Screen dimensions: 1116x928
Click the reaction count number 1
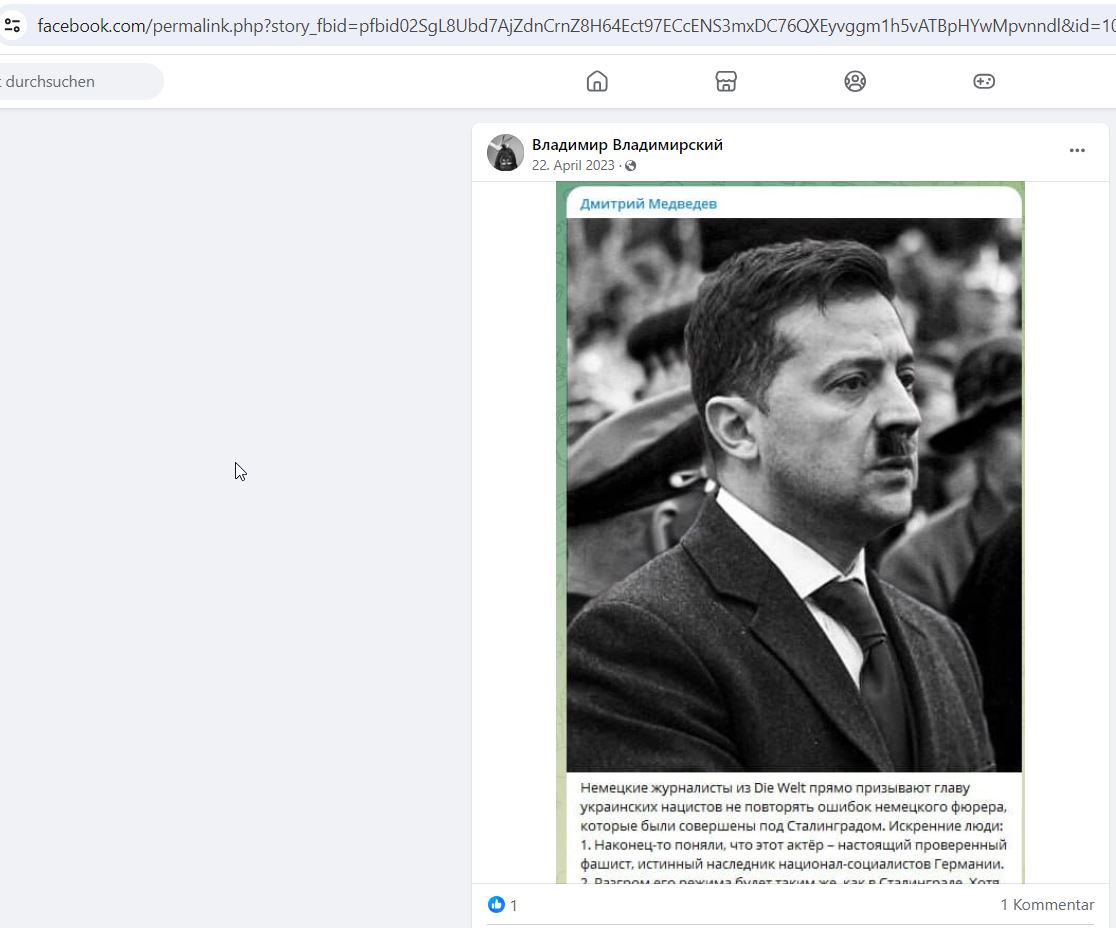tap(513, 905)
